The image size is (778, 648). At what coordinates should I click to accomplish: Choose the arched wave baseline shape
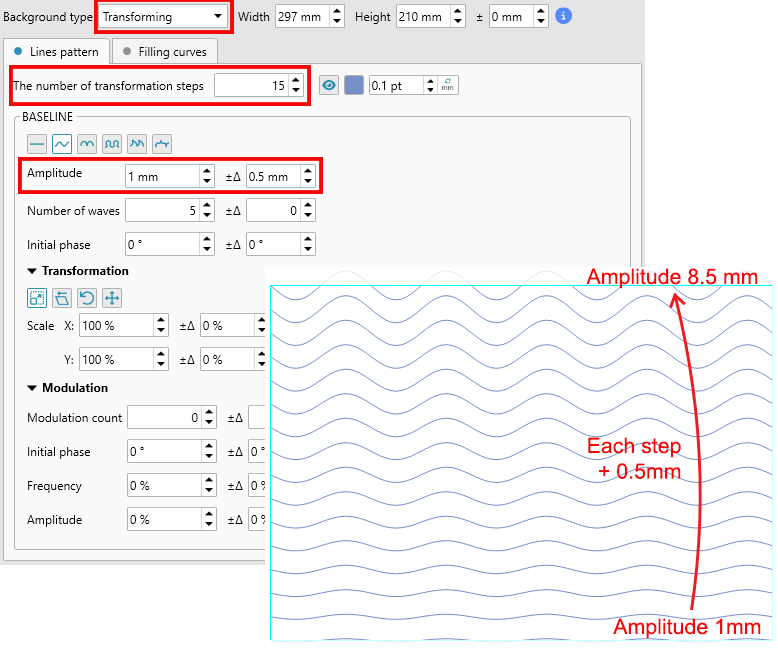[x=87, y=144]
